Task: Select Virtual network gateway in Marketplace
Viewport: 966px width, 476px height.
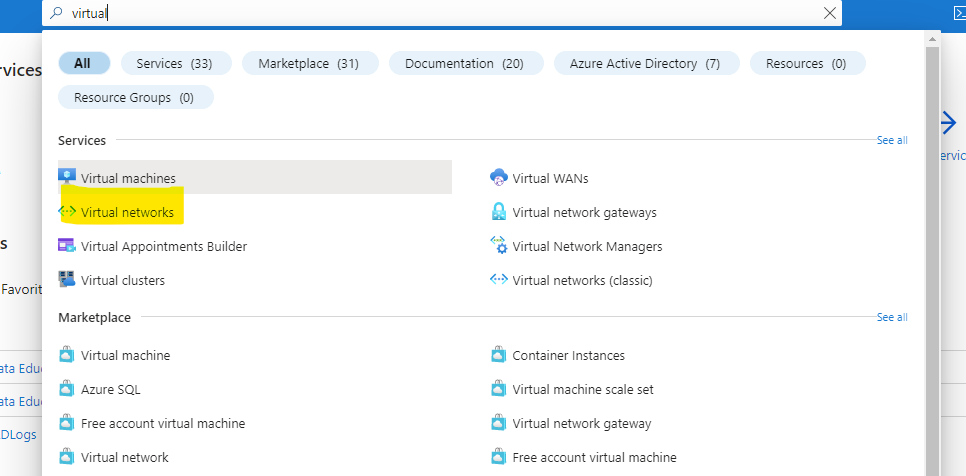Action: [582, 424]
